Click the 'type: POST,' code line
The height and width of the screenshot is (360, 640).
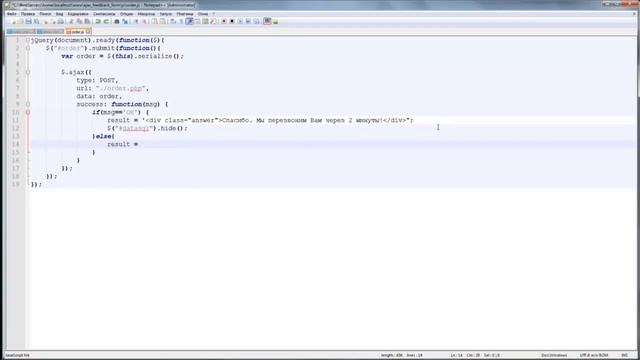point(97,80)
